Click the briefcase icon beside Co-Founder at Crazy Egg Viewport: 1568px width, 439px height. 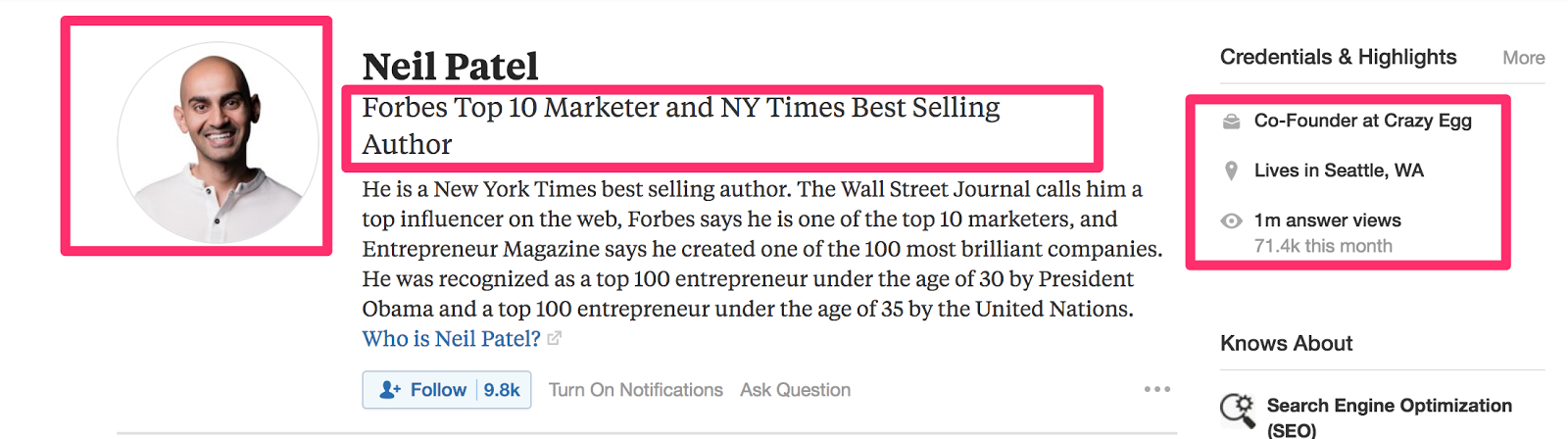click(1231, 122)
